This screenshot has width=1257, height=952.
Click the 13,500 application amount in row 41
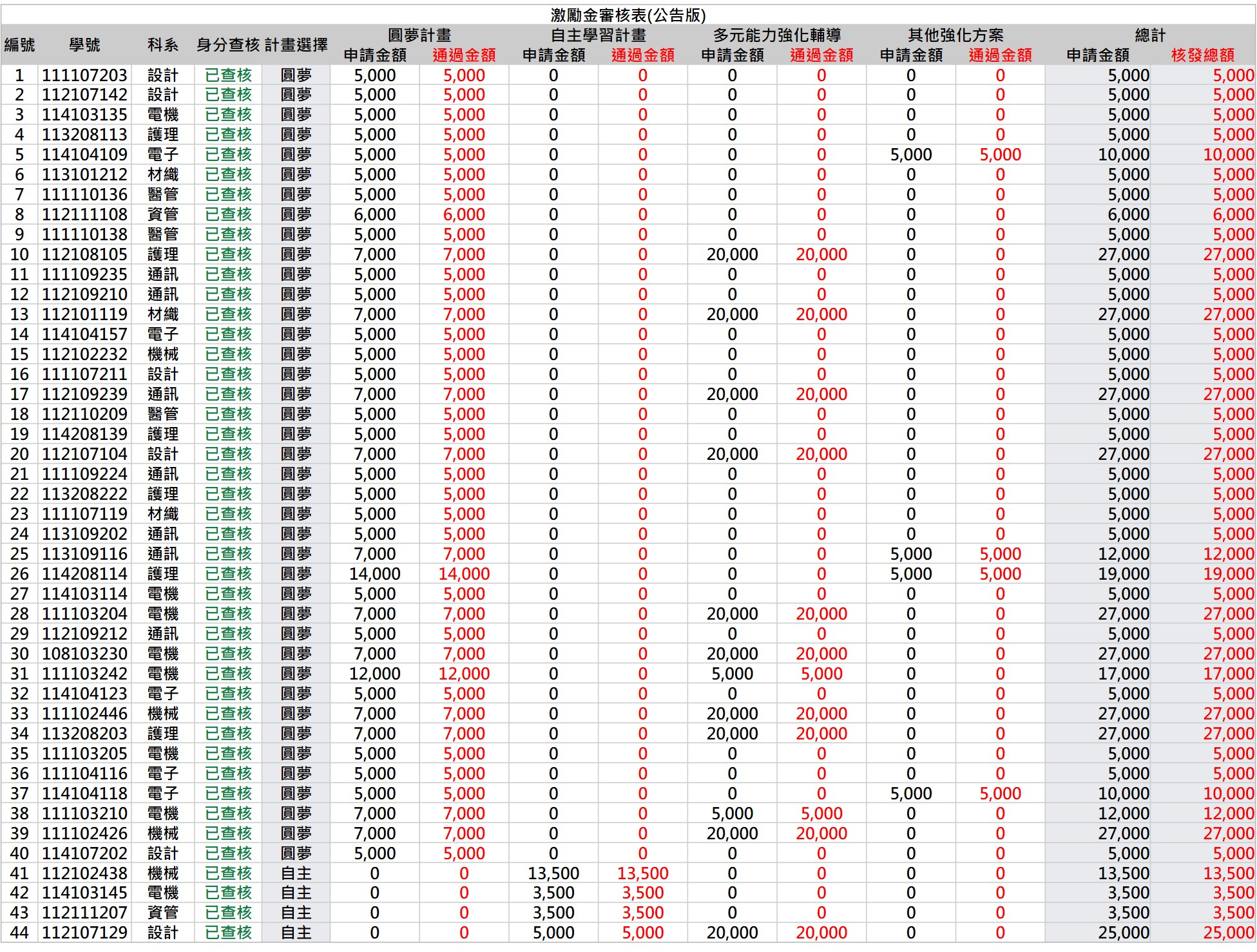(553, 873)
